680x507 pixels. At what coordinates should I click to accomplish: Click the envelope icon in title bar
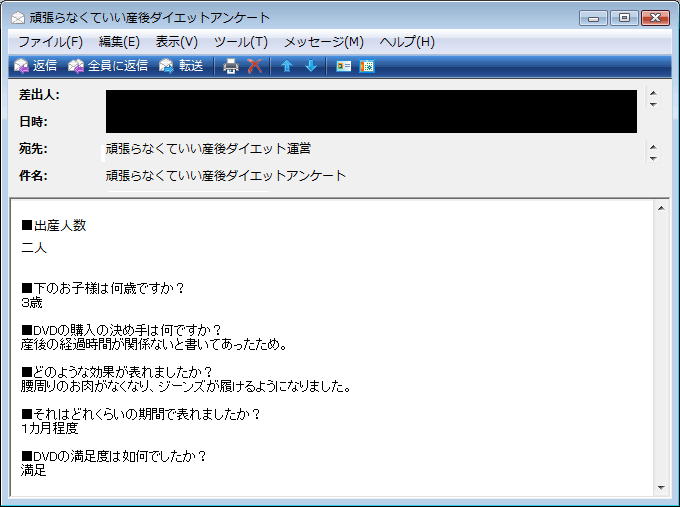[x=18, y=18]
